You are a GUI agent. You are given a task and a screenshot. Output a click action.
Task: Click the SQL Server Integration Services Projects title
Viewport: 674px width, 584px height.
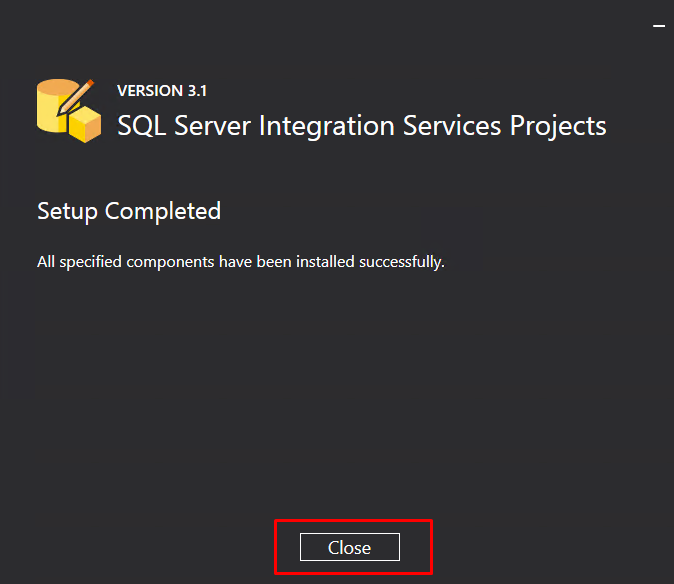361,126
